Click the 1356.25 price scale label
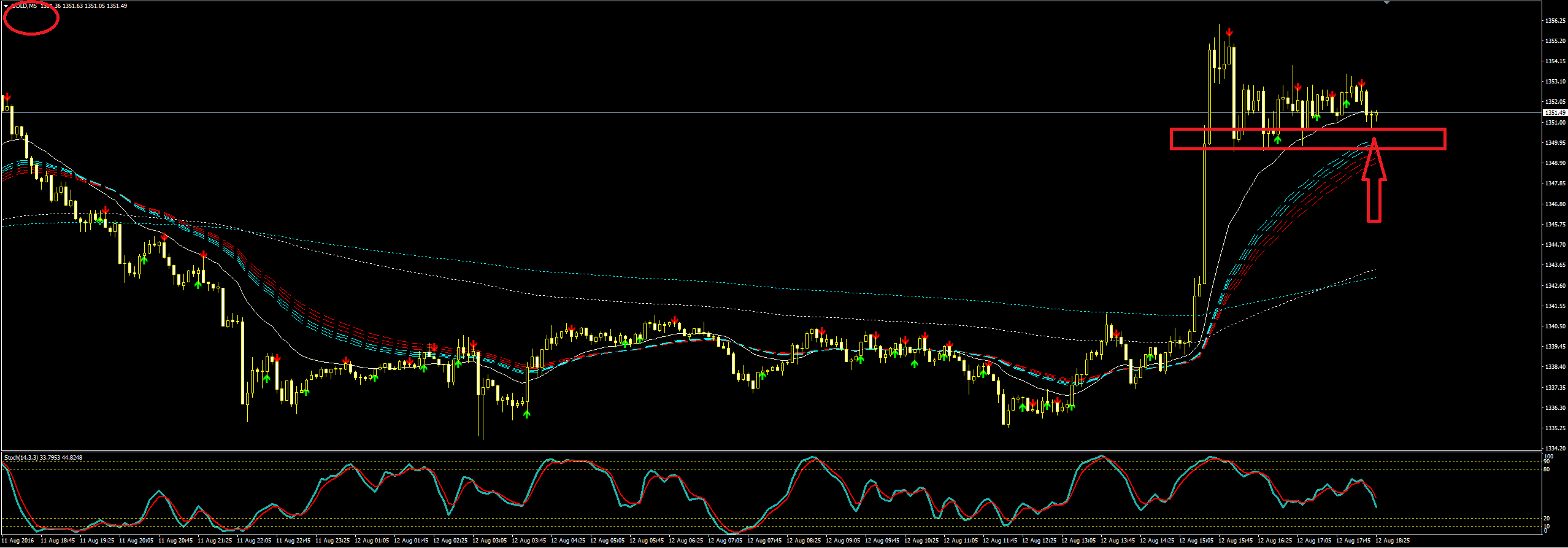 pos(1555,21)
